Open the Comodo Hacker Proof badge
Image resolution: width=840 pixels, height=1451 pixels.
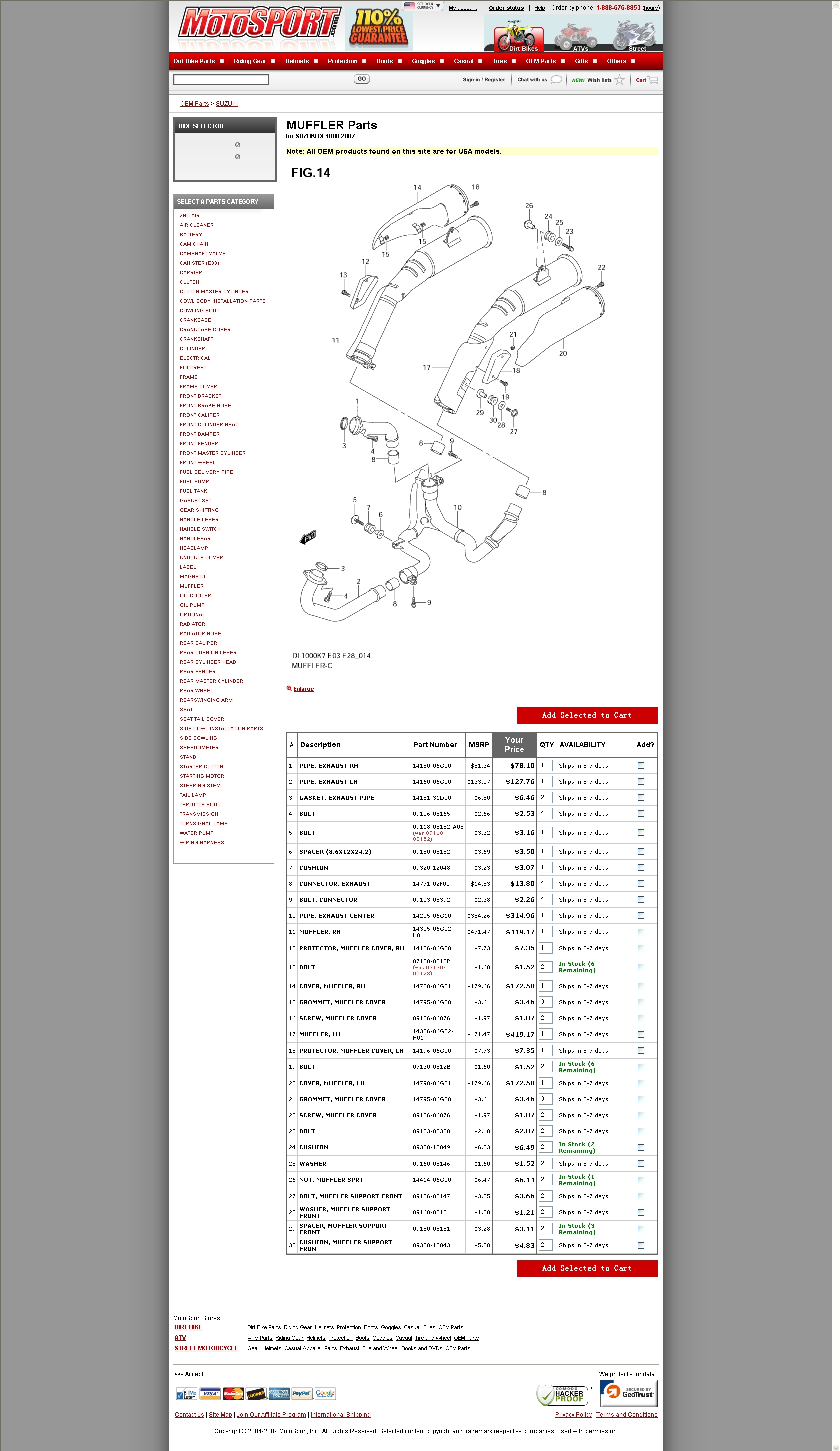coord(563,1395)
